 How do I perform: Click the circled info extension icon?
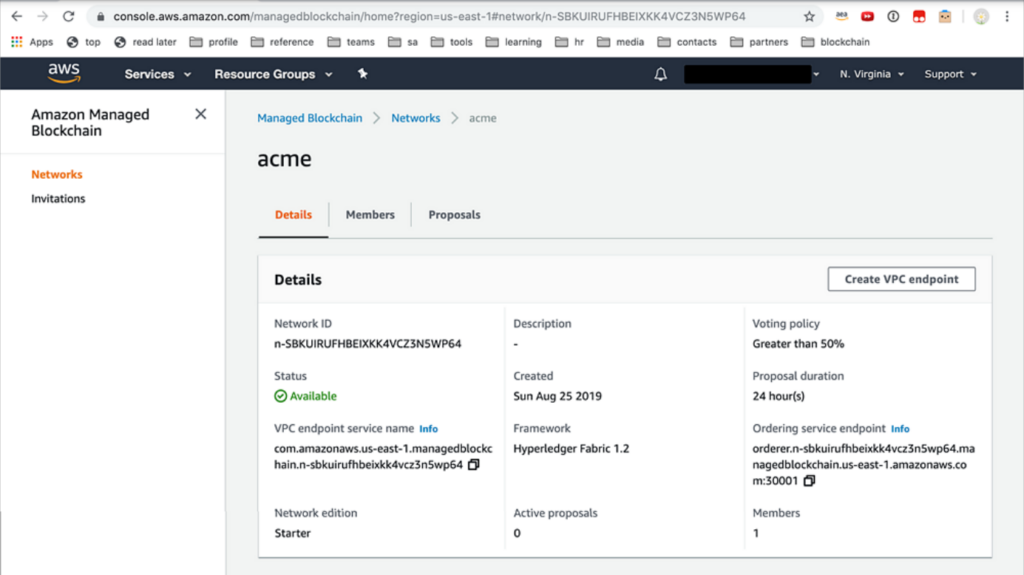click(x=893, y=16)
